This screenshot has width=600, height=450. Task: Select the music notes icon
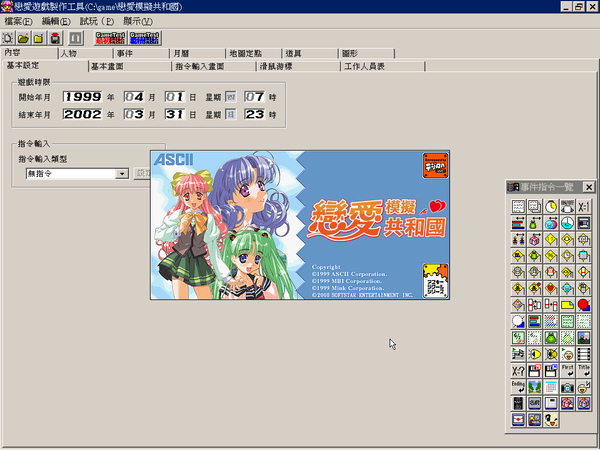click(x=518, y=354)
